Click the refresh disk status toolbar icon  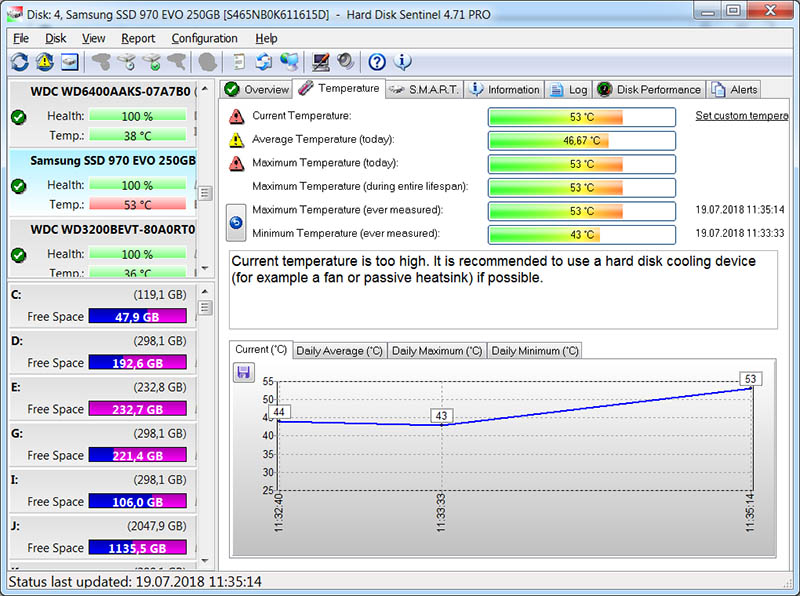[x=20, y=62]
